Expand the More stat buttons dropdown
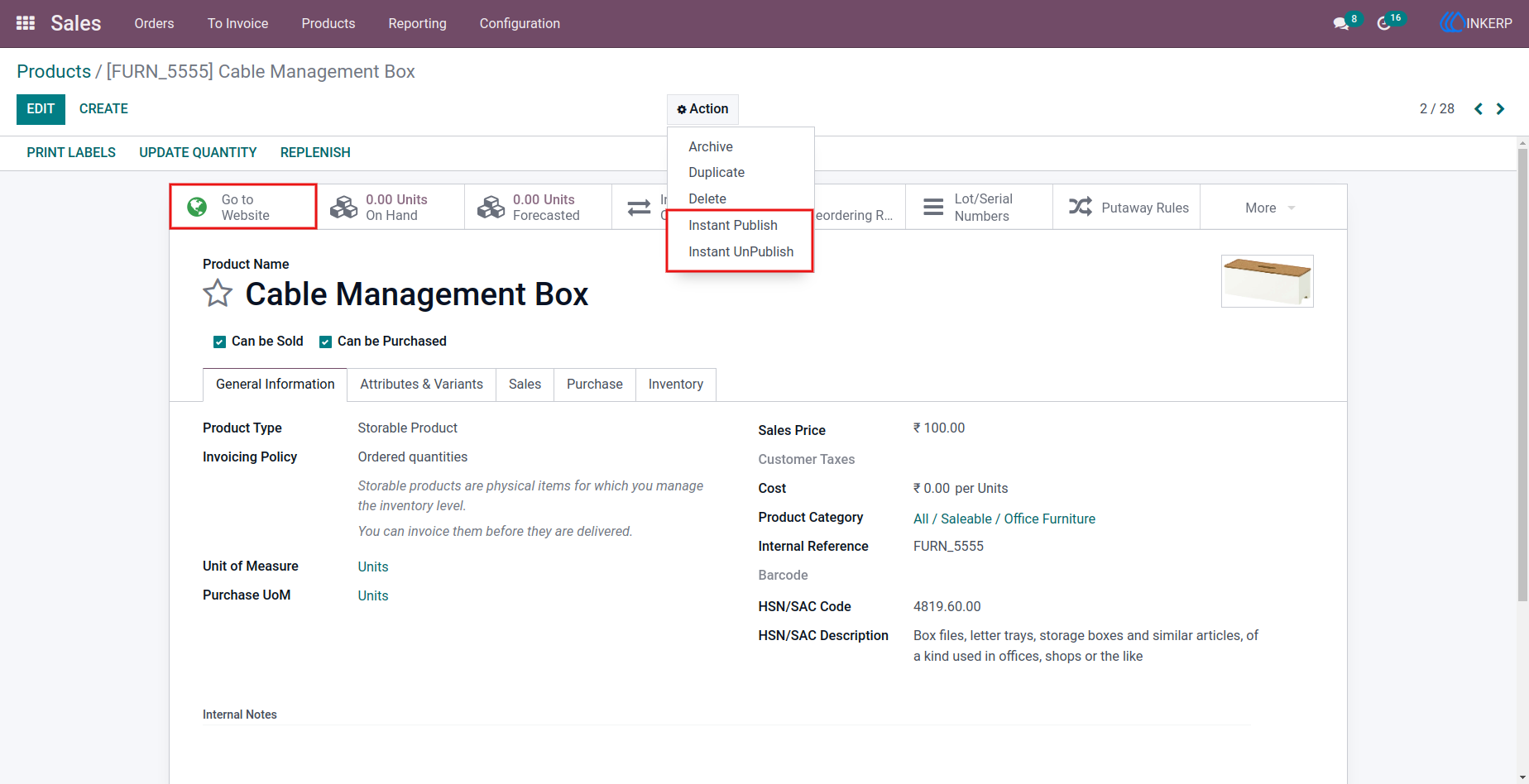This screenshot has height=784, width=1529. point(1273,208)
